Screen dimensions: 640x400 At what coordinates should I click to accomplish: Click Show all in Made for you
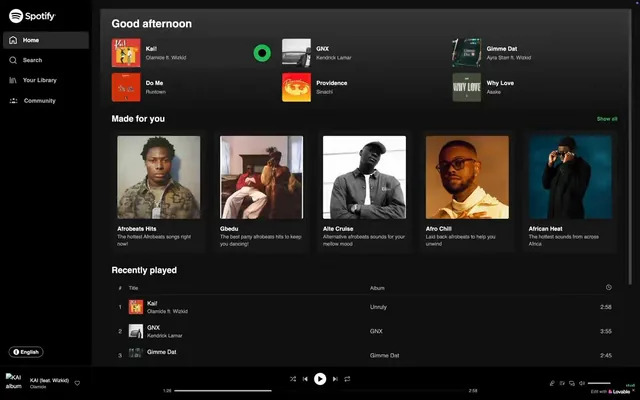coord(607,119)
